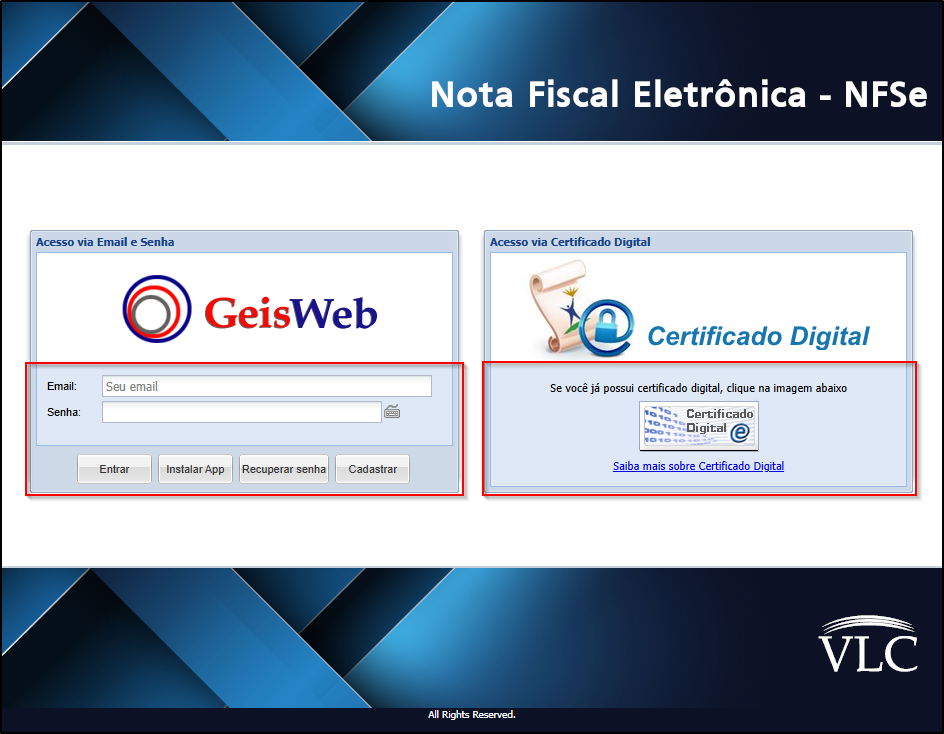This screenshot has height=734, width=944.
Task: Follow the Saiba mais sobre Certificado Digital link
Action: point(698,466)
